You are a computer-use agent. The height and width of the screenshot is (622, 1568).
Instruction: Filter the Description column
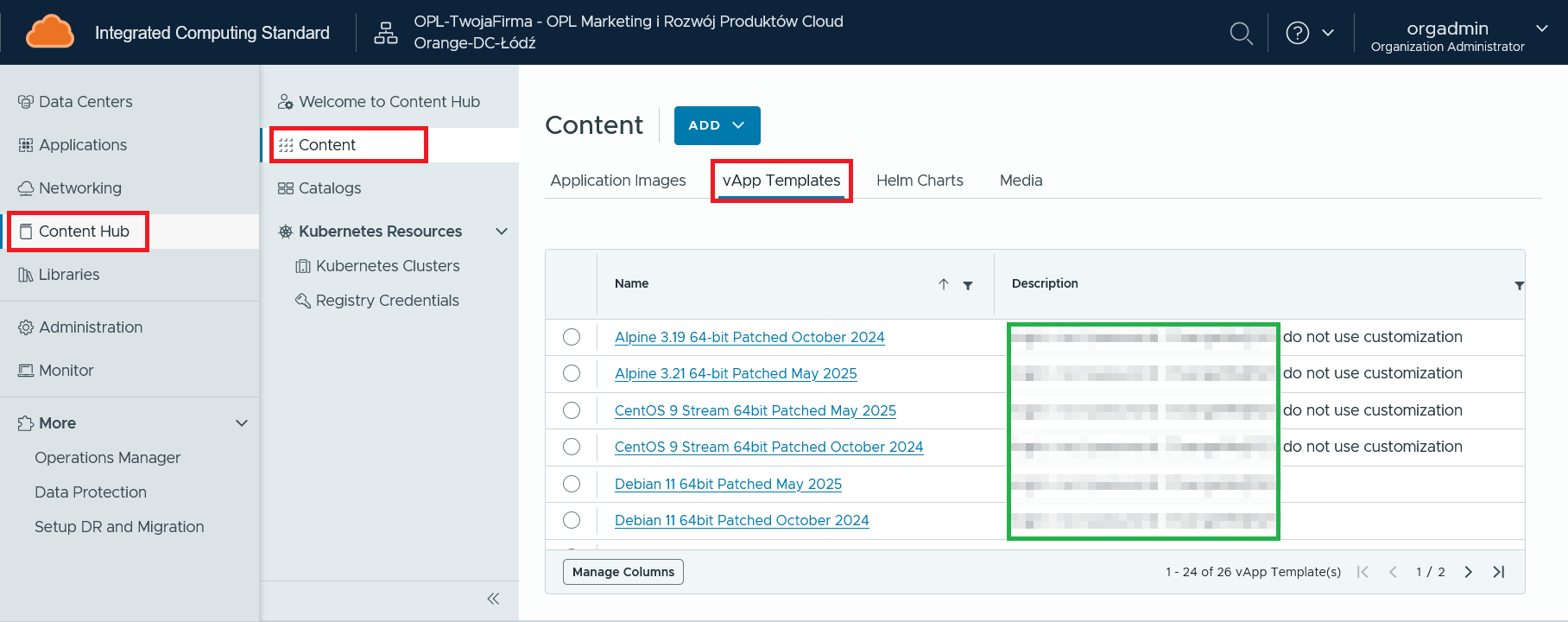click(x=1519, y=285)
